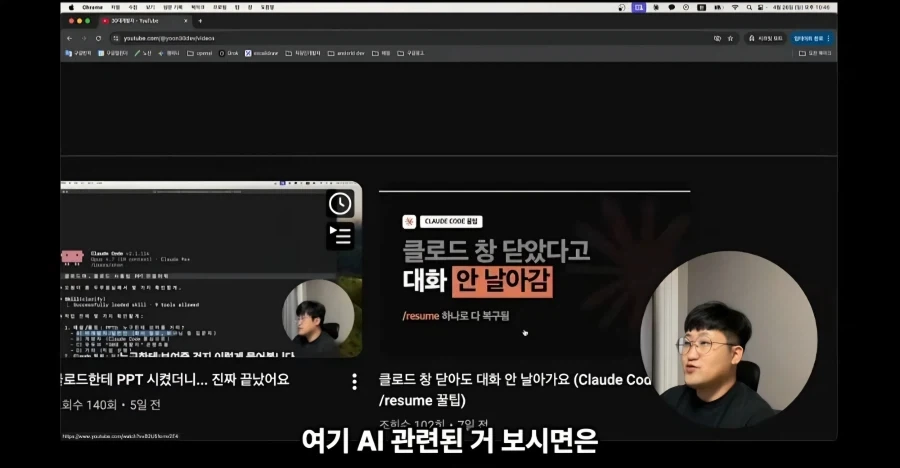Open site info icon in the address bar
900x468 pixels.
(116, 38)
